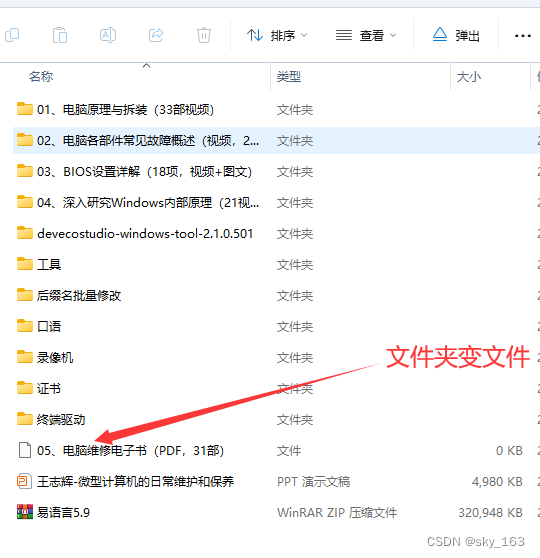Select the folder name 工具
The height and width of the screenshot is (558, 540).
point(49,264)
